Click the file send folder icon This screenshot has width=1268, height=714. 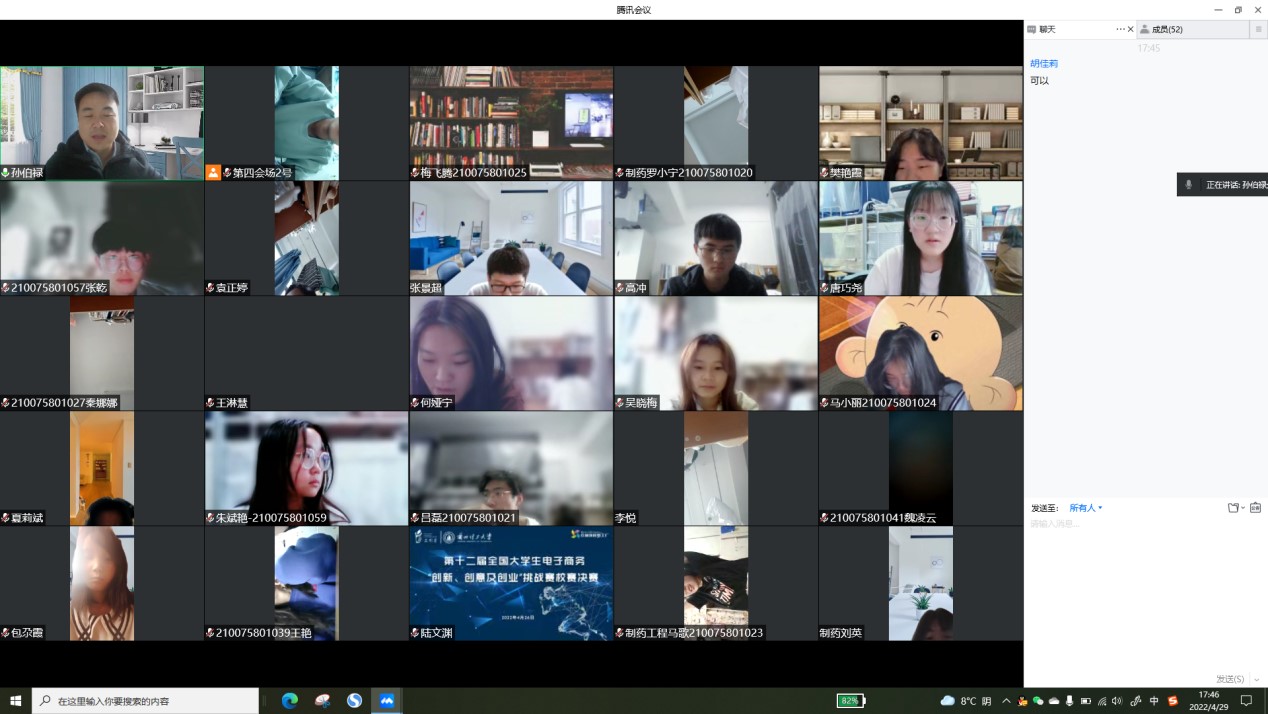[1234, 508]
